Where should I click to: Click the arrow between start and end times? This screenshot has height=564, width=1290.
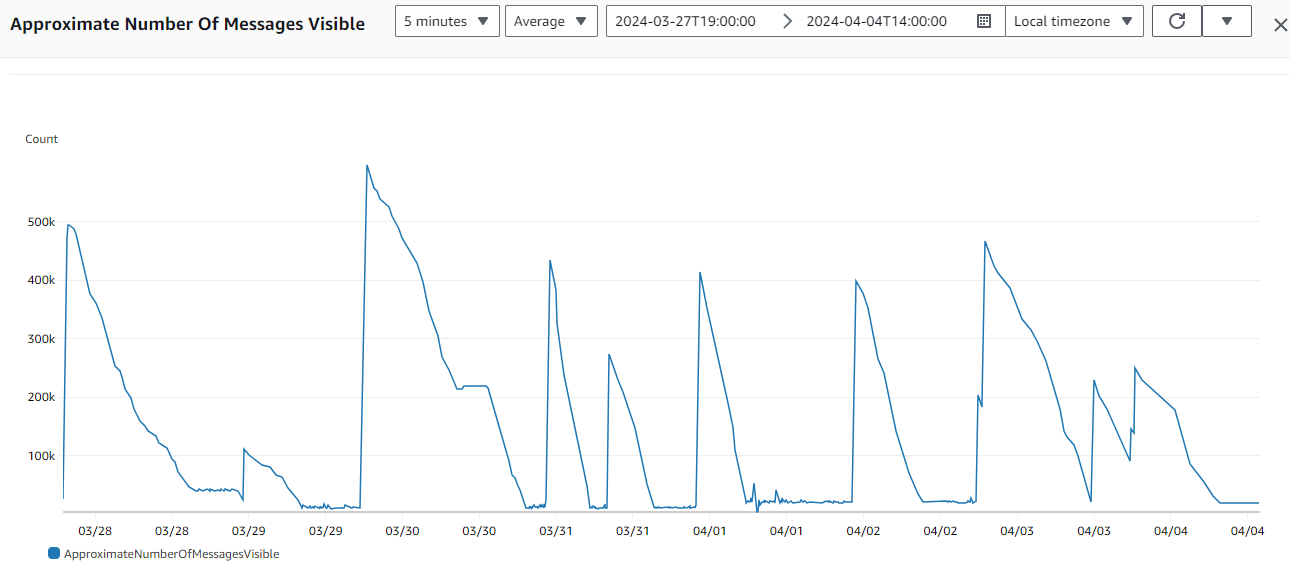pos(787,21)
